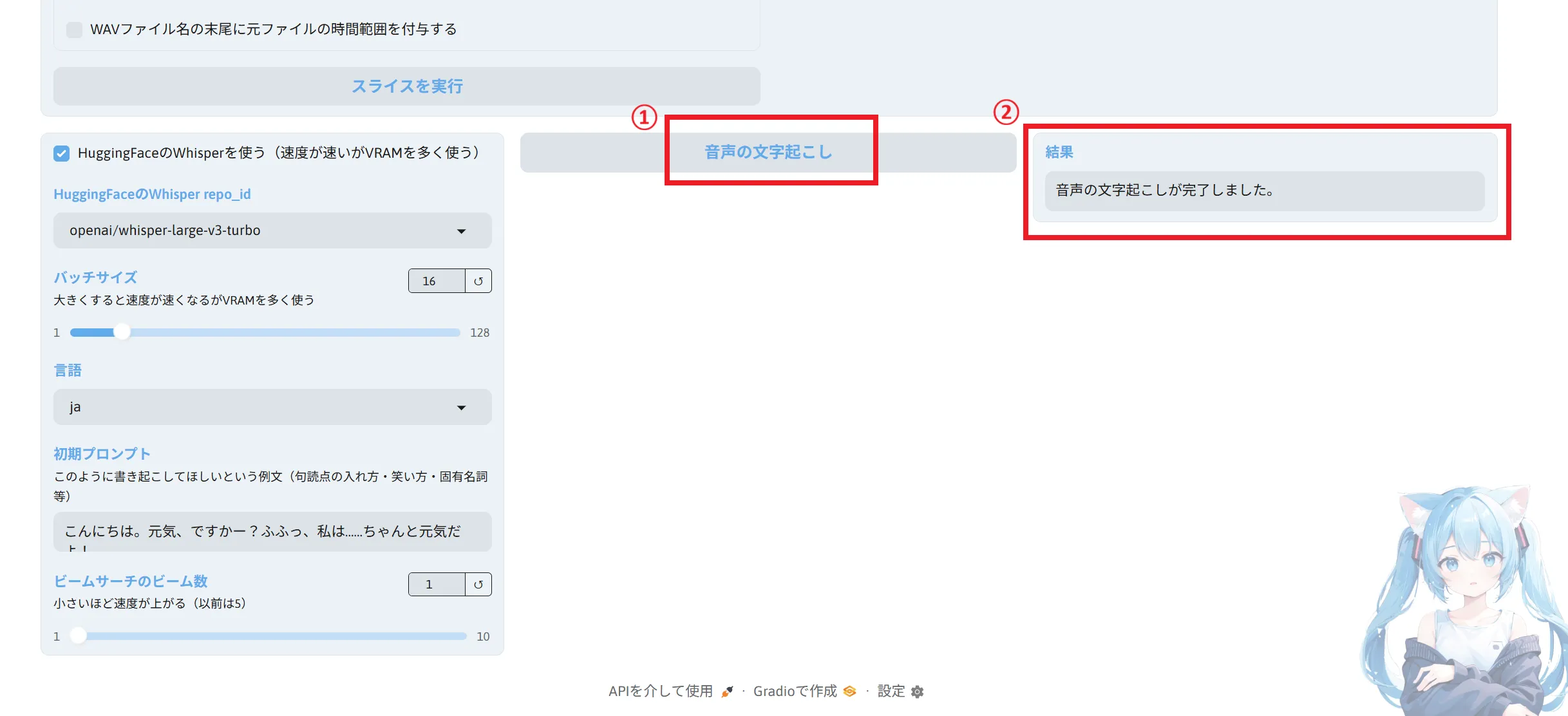Screen dimensions: 1568x716
Task: Uncheck the HuggingFace Whisper checkbox
Action: point(62,153)
